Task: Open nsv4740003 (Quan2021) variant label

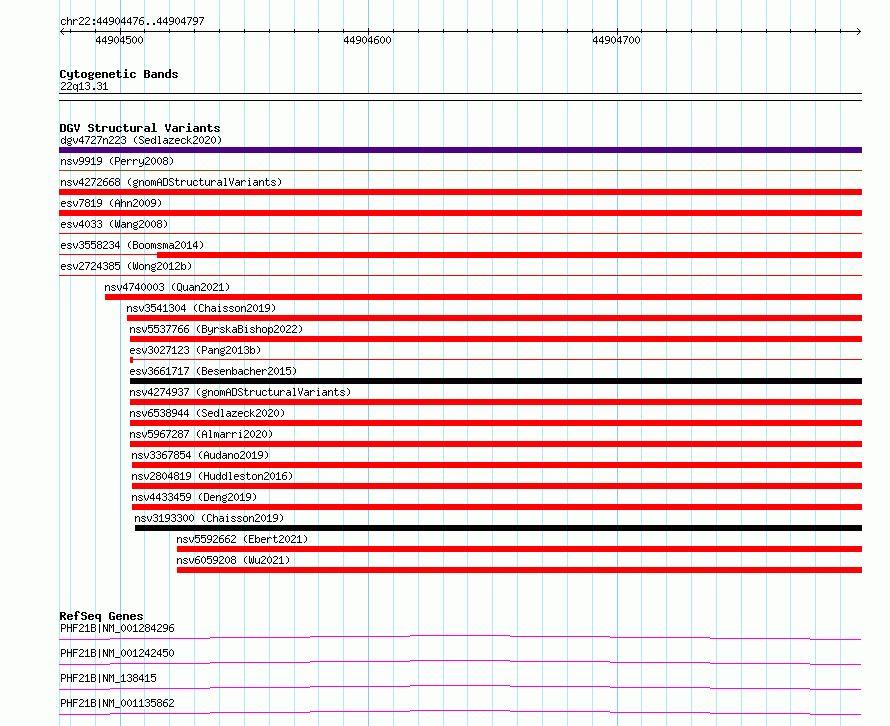Action: [167, 287]
